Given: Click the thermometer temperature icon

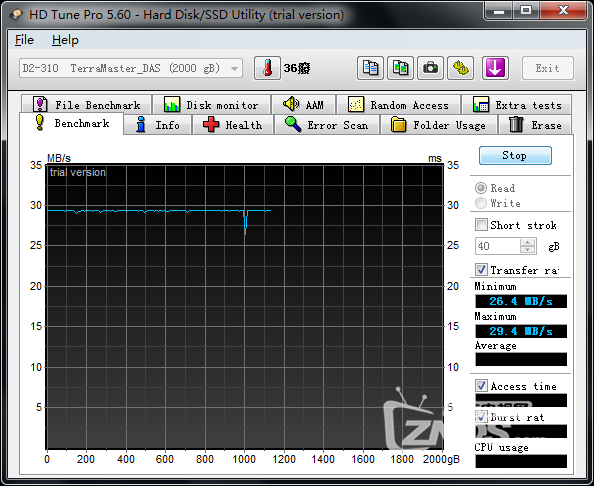Looking at the screenshot, I should (267, 68).
